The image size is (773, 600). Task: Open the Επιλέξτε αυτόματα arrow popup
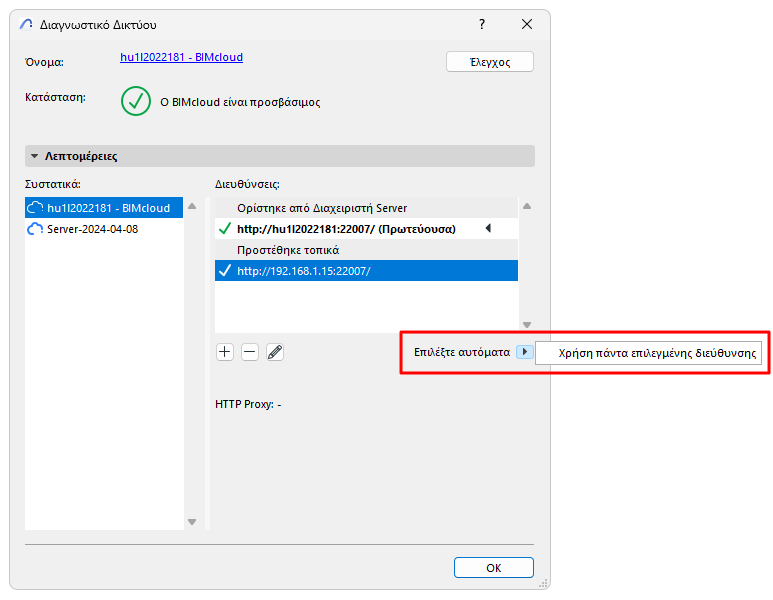pos(525,353)
